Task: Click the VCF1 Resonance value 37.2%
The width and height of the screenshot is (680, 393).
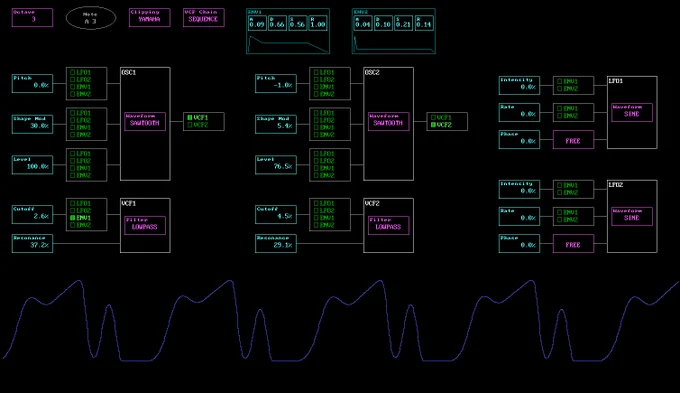Action: 33,243
